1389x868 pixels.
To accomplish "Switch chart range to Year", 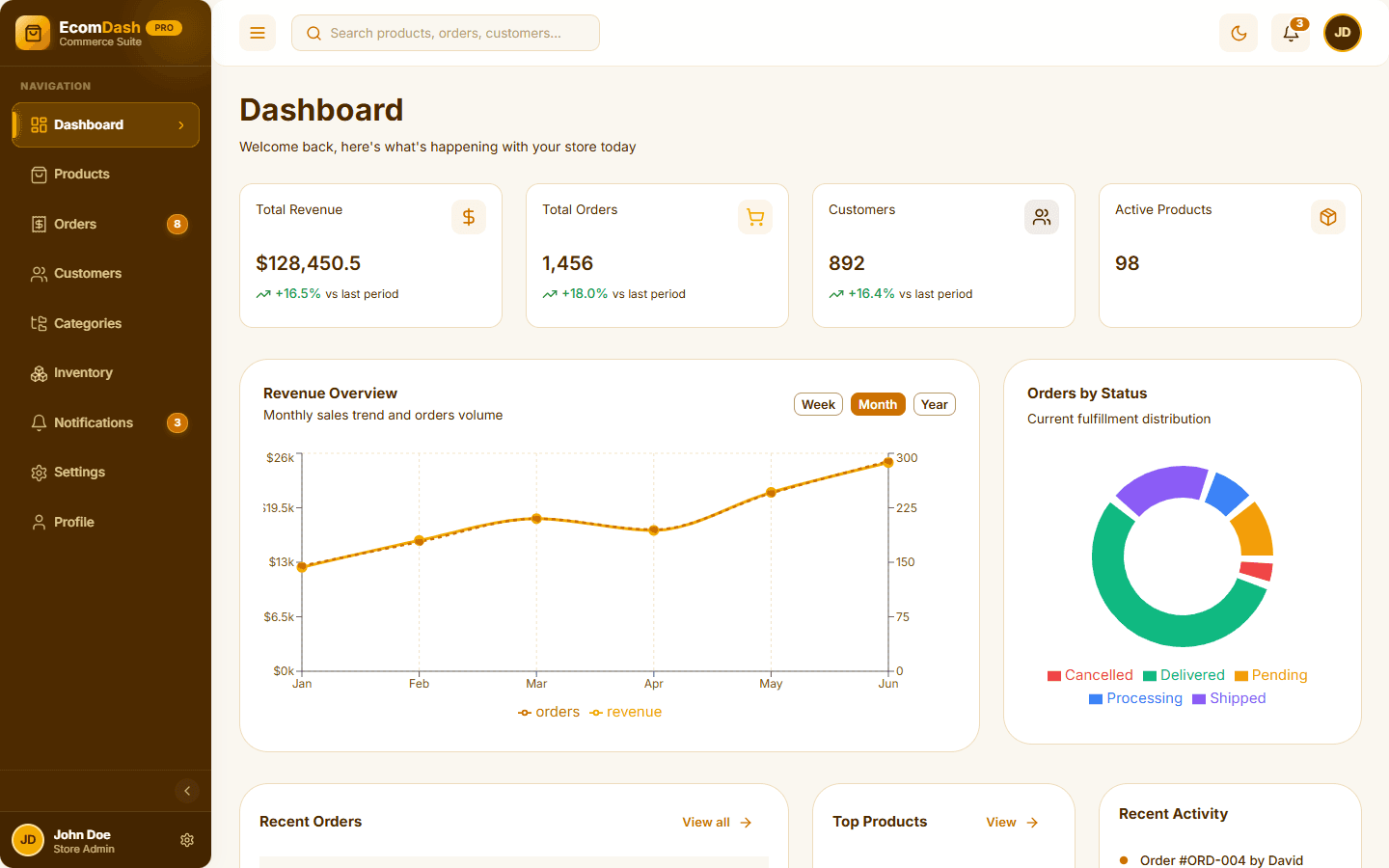I will click(x=935, y=404).
